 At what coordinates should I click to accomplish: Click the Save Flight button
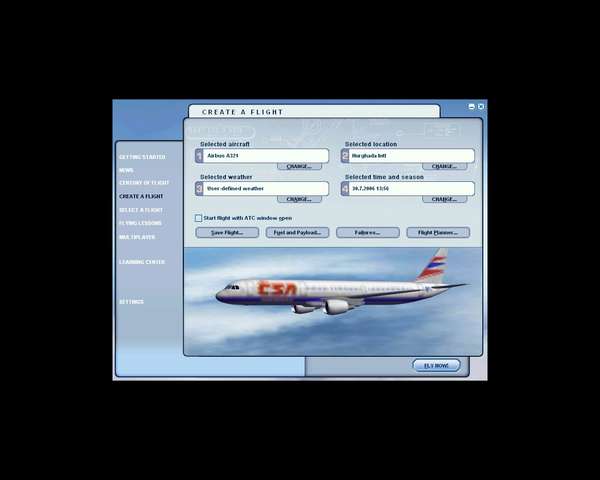[227, 233]
